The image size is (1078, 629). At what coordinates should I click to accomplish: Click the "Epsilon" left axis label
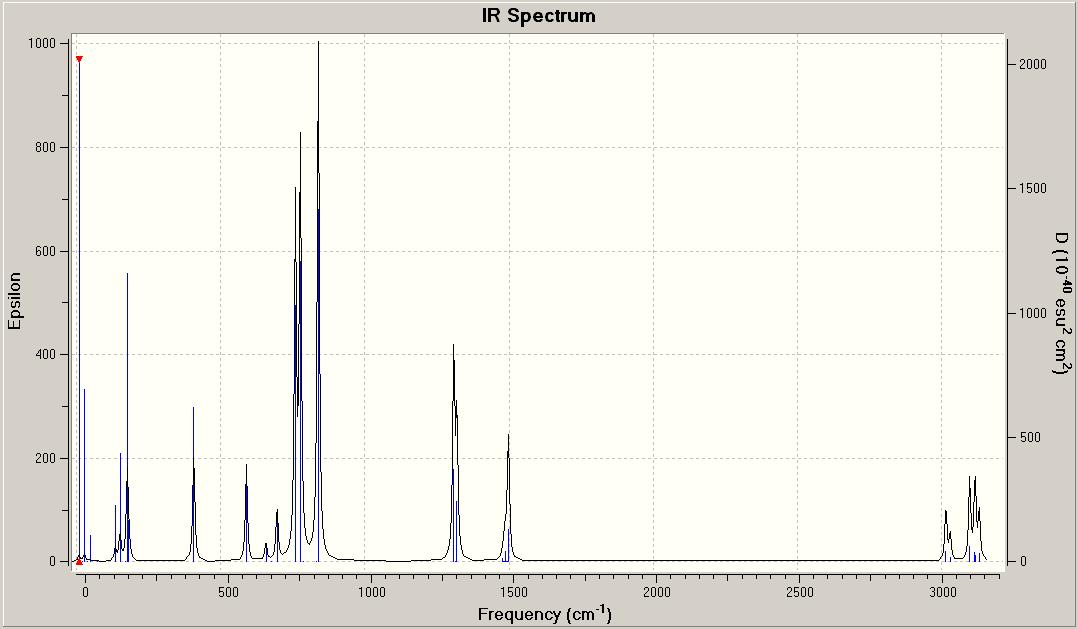coord(14,301)
